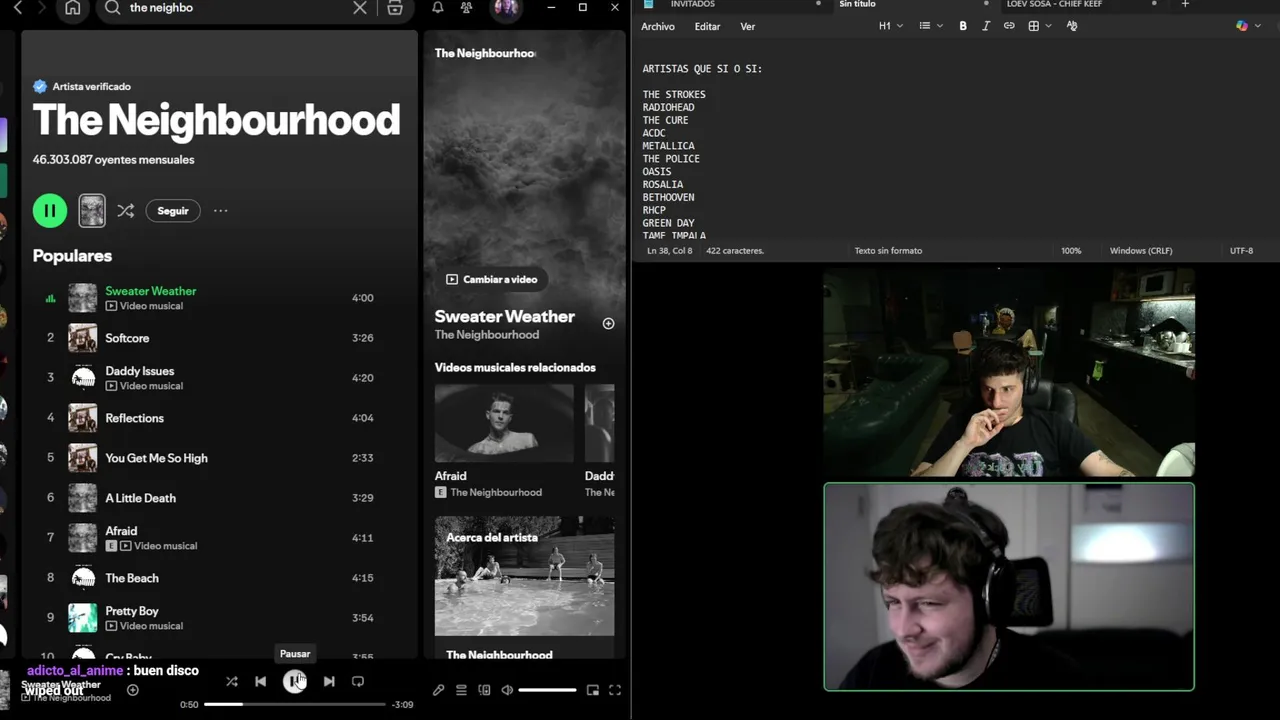
Task: Open the Editar menu in Notepad
Action: 707,26
